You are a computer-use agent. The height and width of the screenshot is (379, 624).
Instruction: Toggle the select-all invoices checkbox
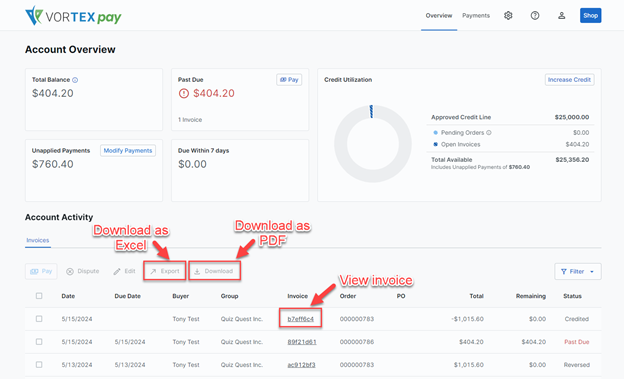[39, 296]
